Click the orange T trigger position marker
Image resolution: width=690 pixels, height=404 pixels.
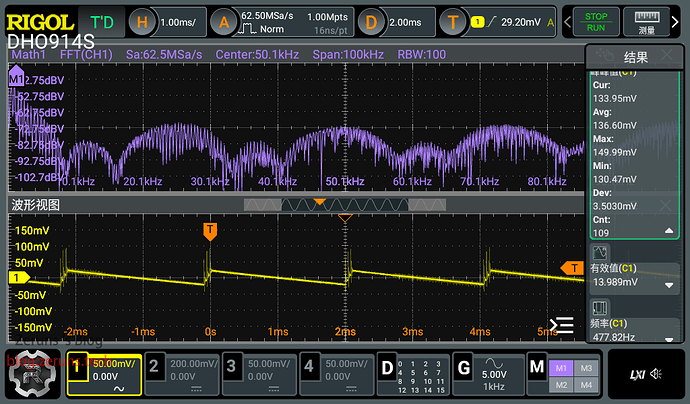click(x=210, y=231)
